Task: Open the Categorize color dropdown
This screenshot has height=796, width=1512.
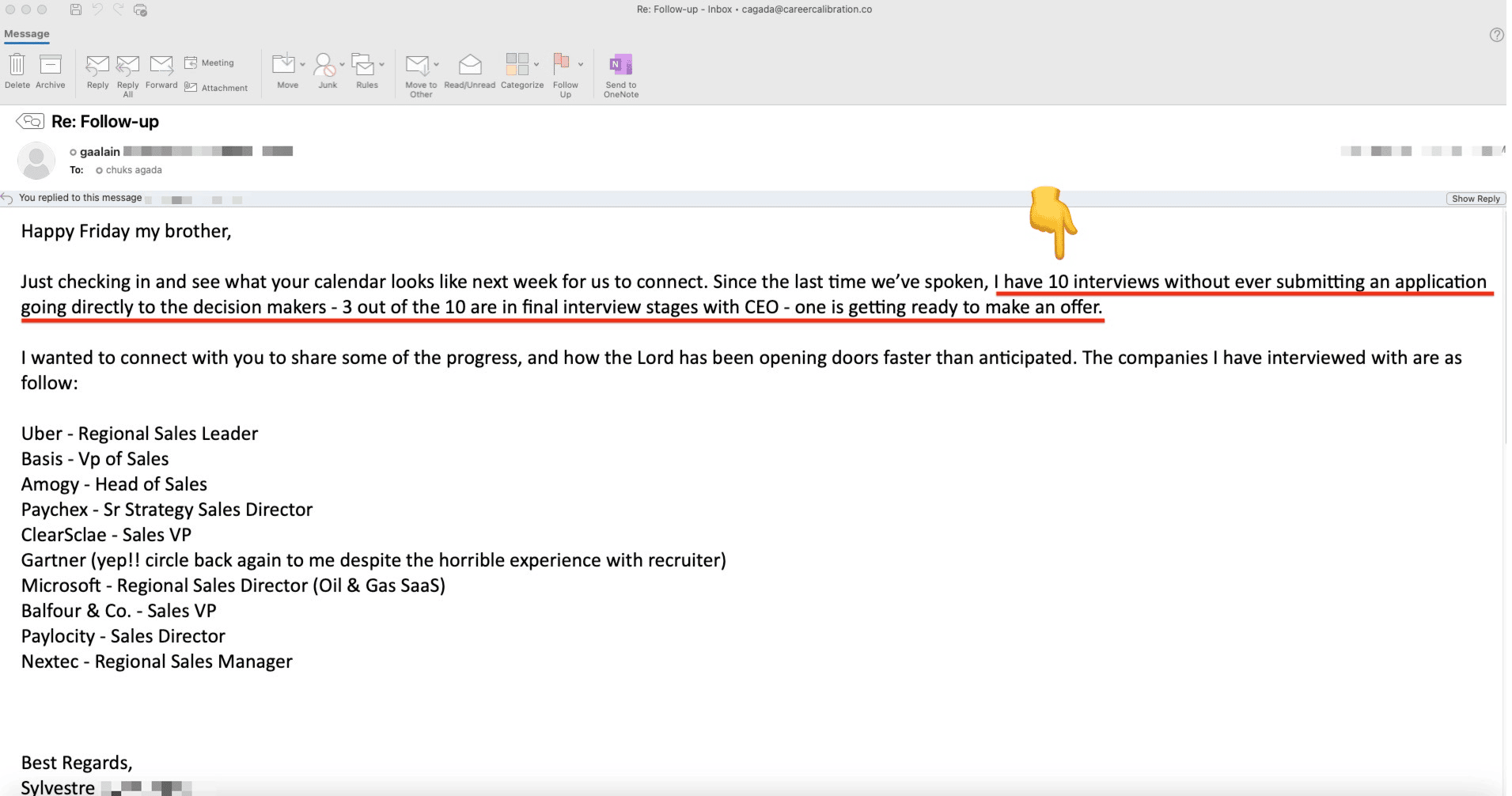Action: (x=536, y=64)
